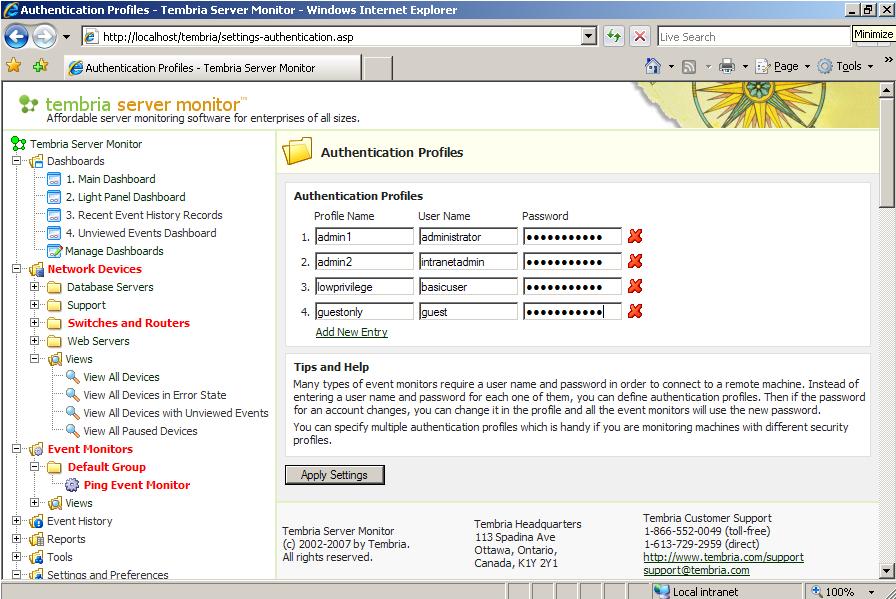Expand the Event History node
The image size is (896, 599).
(x=17, y=521)
